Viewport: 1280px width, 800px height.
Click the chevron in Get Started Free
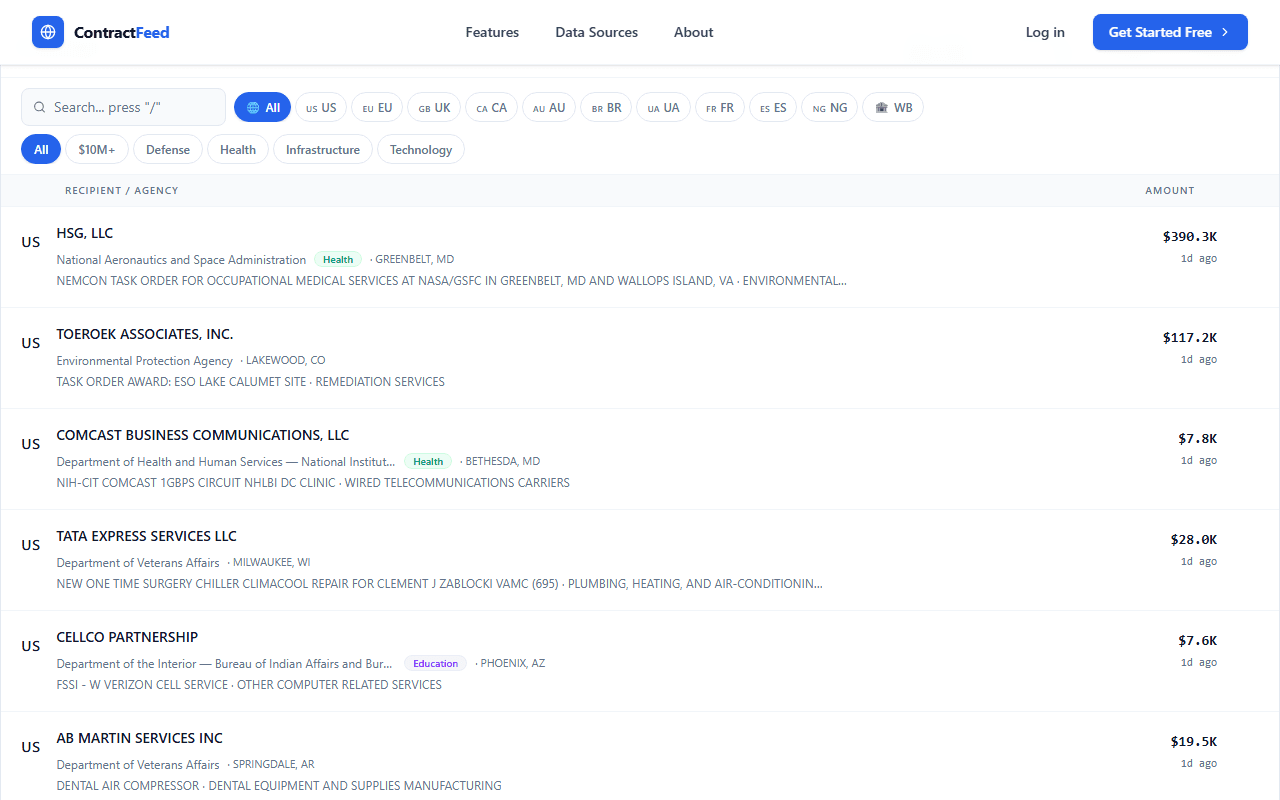point(1224,32)
